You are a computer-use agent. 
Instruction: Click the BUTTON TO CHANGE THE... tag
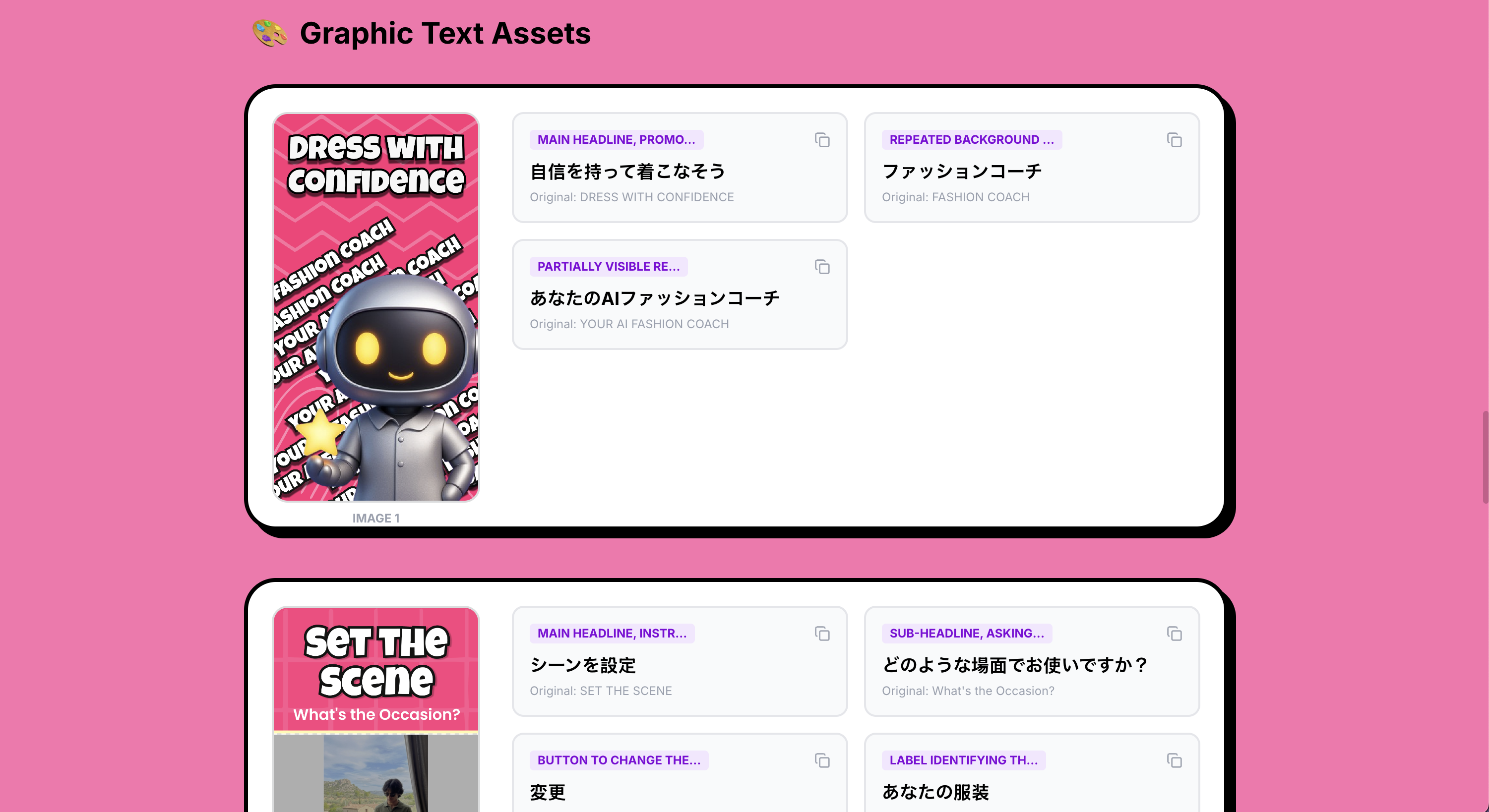(x=619, y=760)
